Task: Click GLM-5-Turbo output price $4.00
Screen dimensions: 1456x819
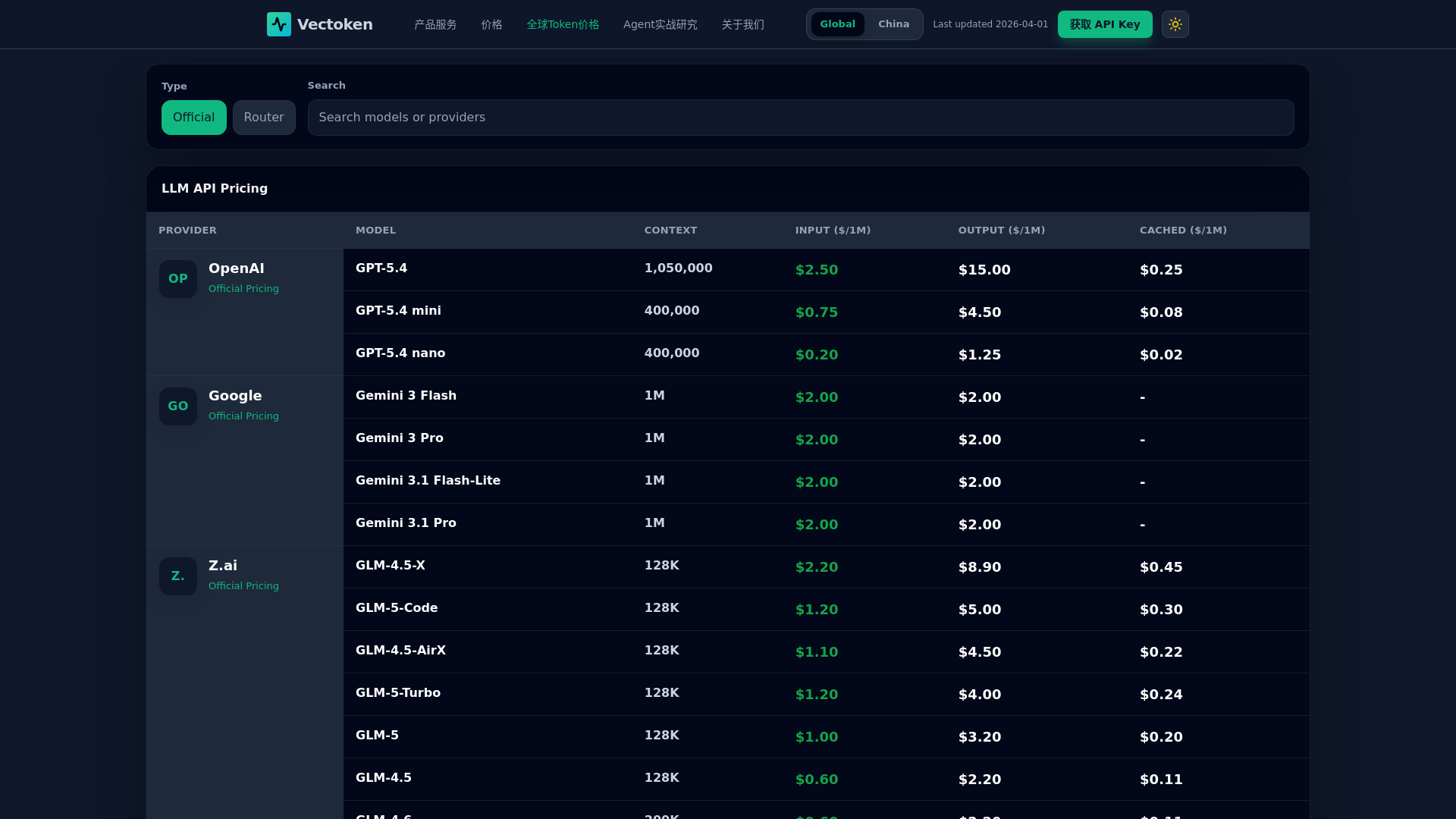Action: 980,695
